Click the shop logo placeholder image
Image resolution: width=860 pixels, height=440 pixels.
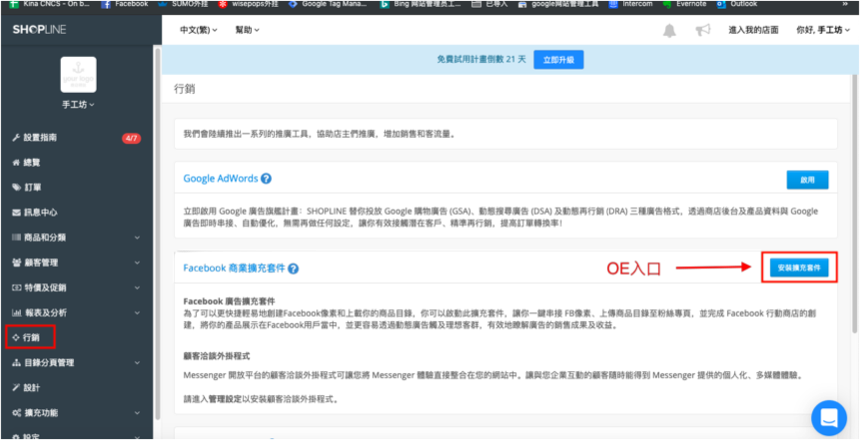pos(78,75)
